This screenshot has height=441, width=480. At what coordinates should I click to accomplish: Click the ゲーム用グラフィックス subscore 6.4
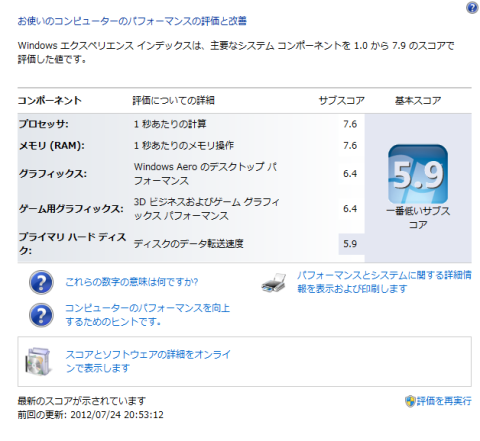350,209
